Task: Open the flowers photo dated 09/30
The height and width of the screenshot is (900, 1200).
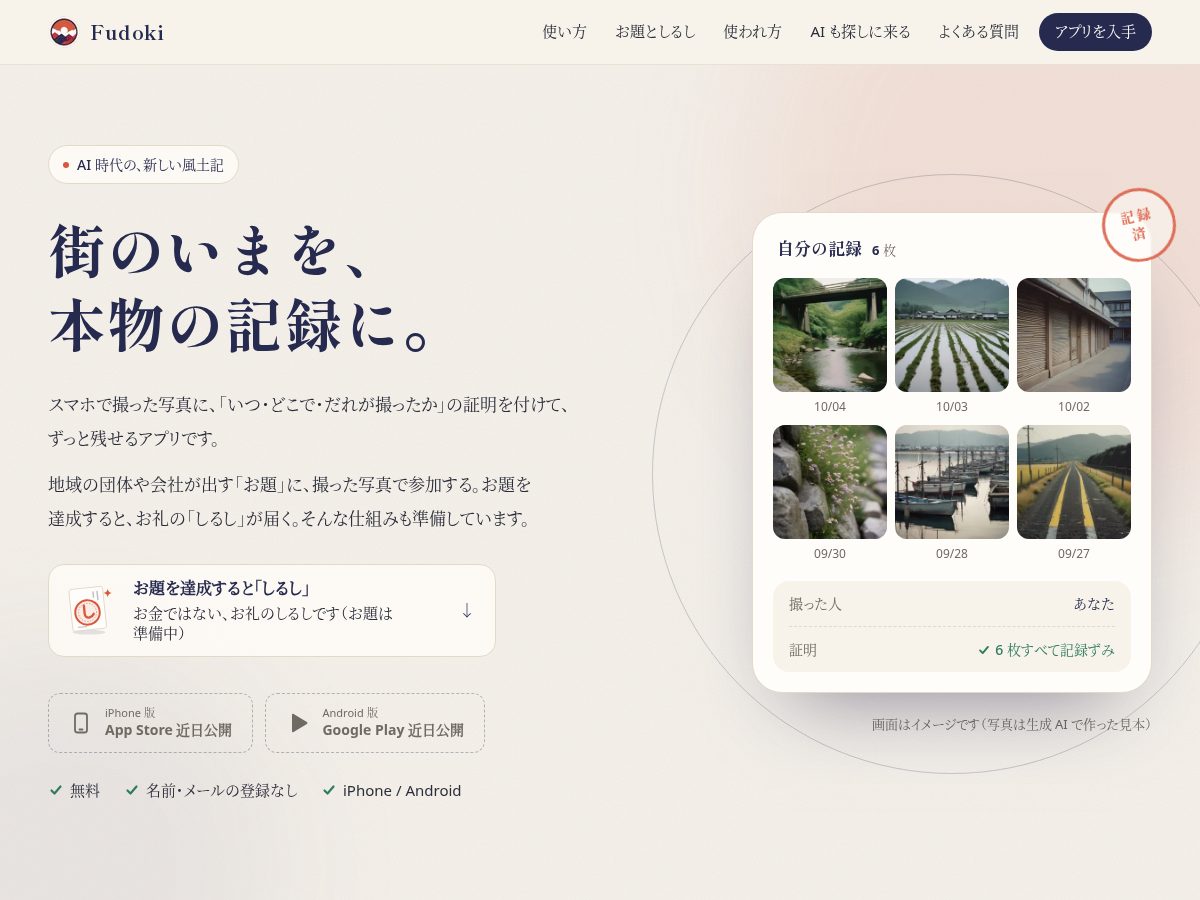Action: pos(830,482)
